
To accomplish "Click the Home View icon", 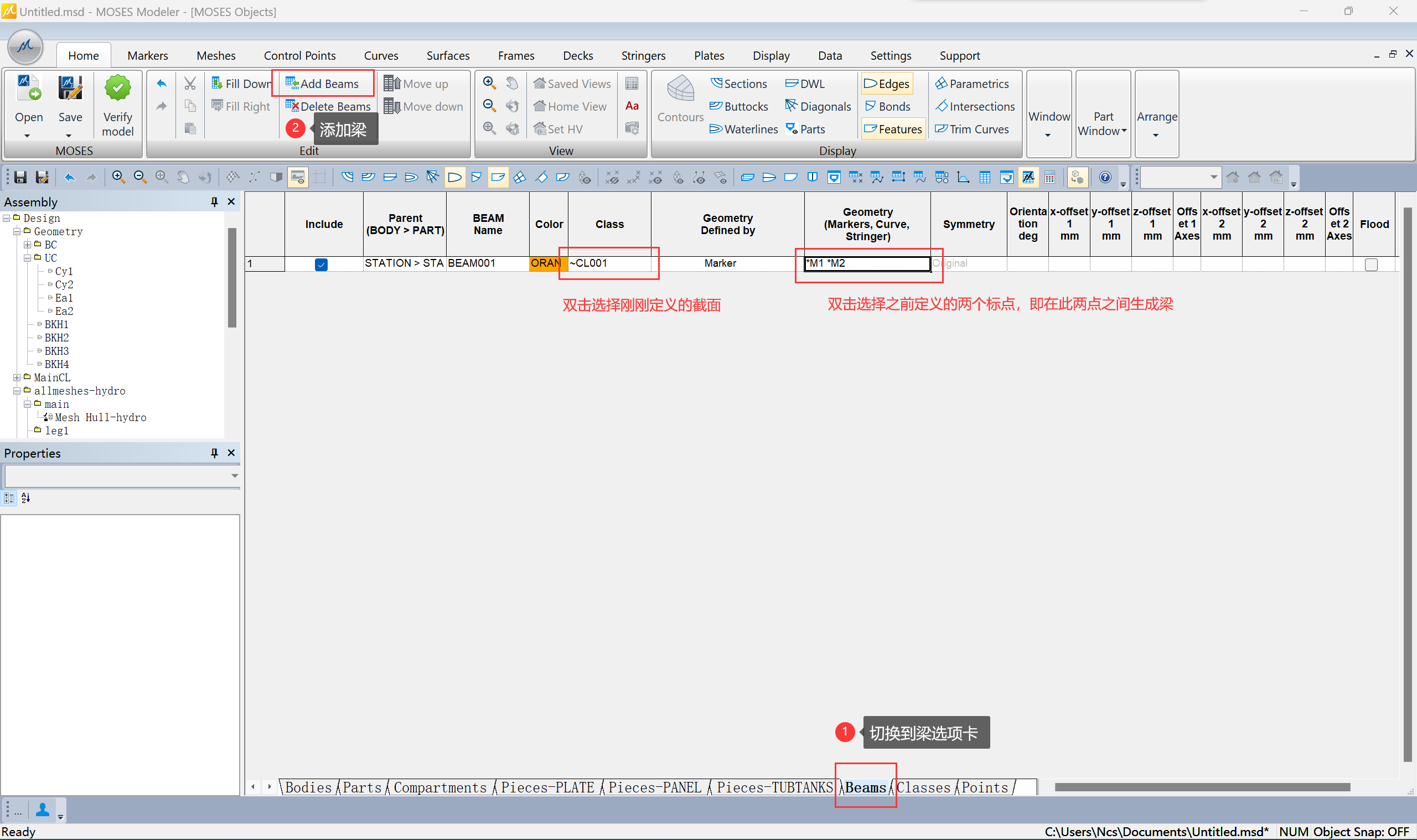I will [540, 106].
